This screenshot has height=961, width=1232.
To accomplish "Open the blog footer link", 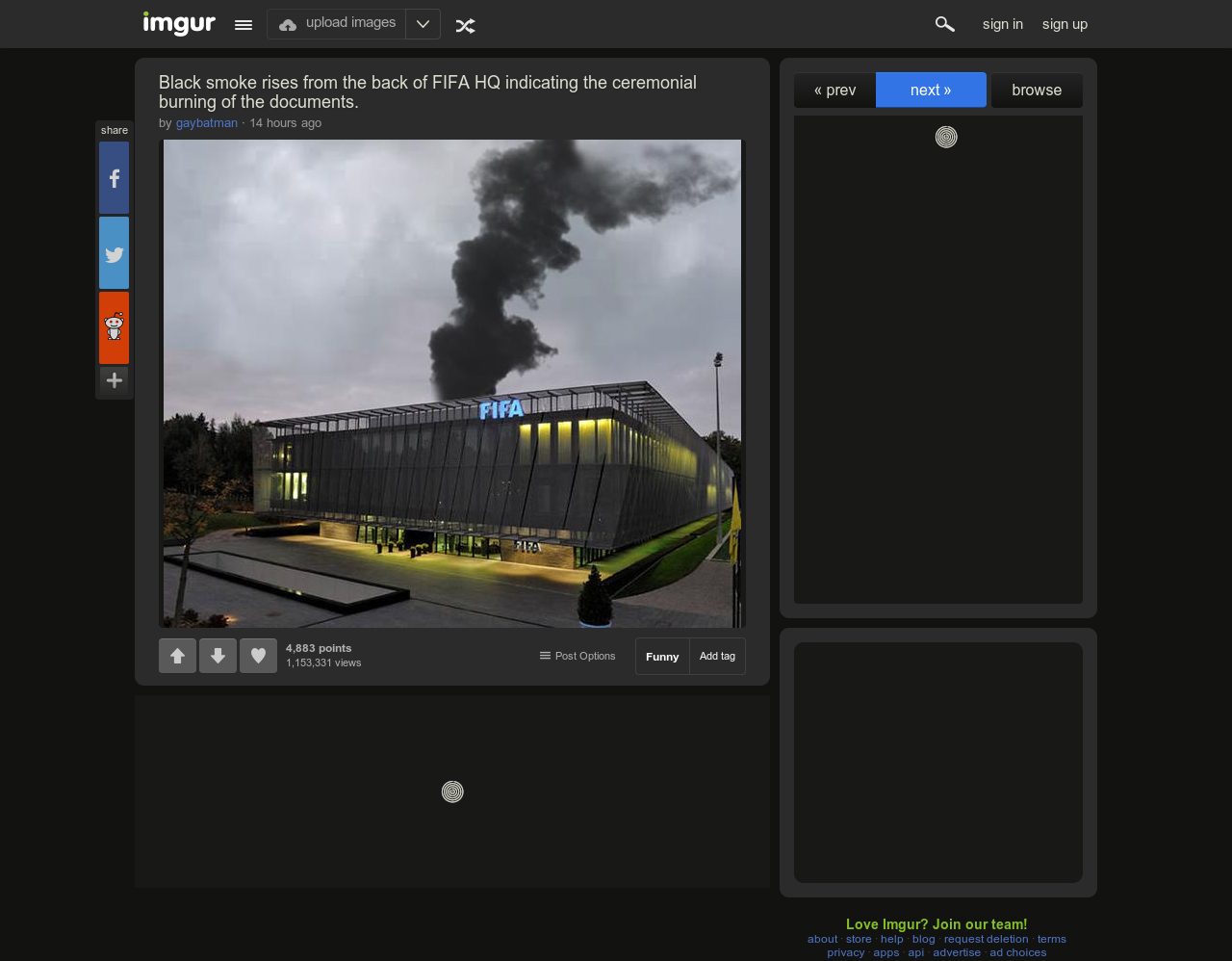I will point(924,939).
